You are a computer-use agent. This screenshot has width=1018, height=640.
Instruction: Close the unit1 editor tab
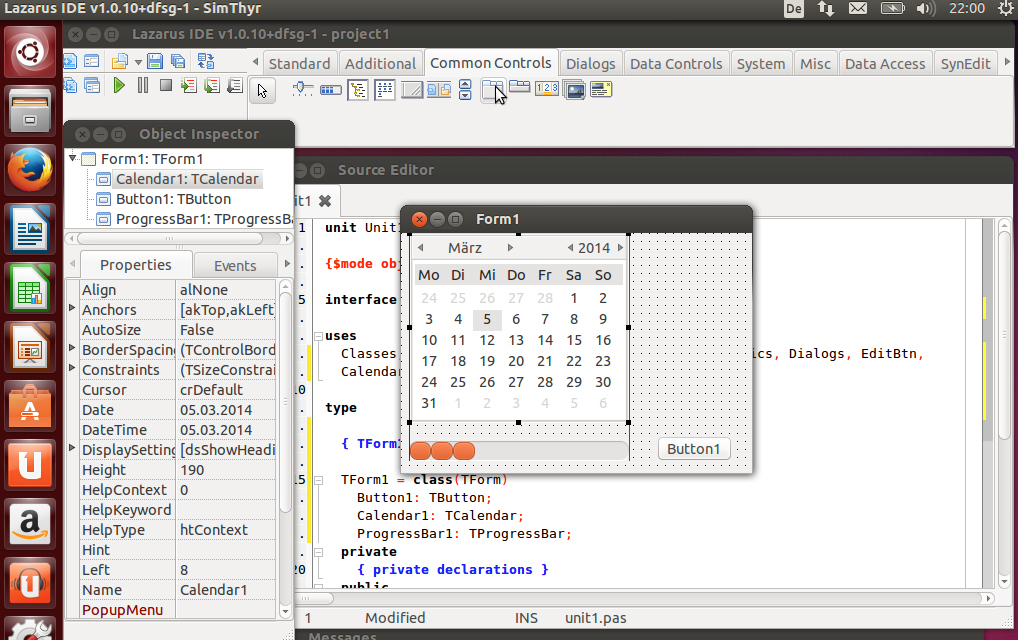(325, 201)
